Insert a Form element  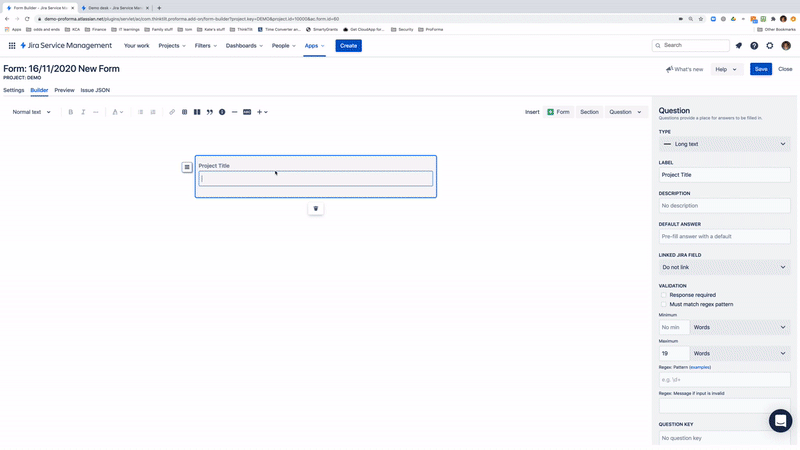[558, 112]
